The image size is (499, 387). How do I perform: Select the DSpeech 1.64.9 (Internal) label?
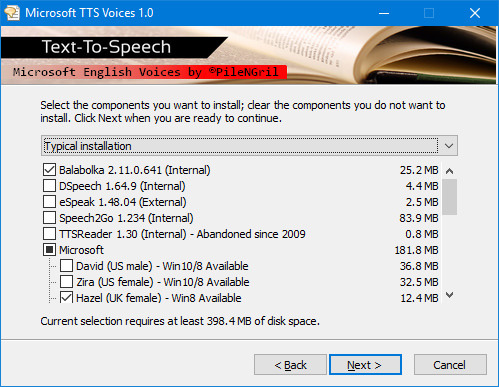point(122,186)
